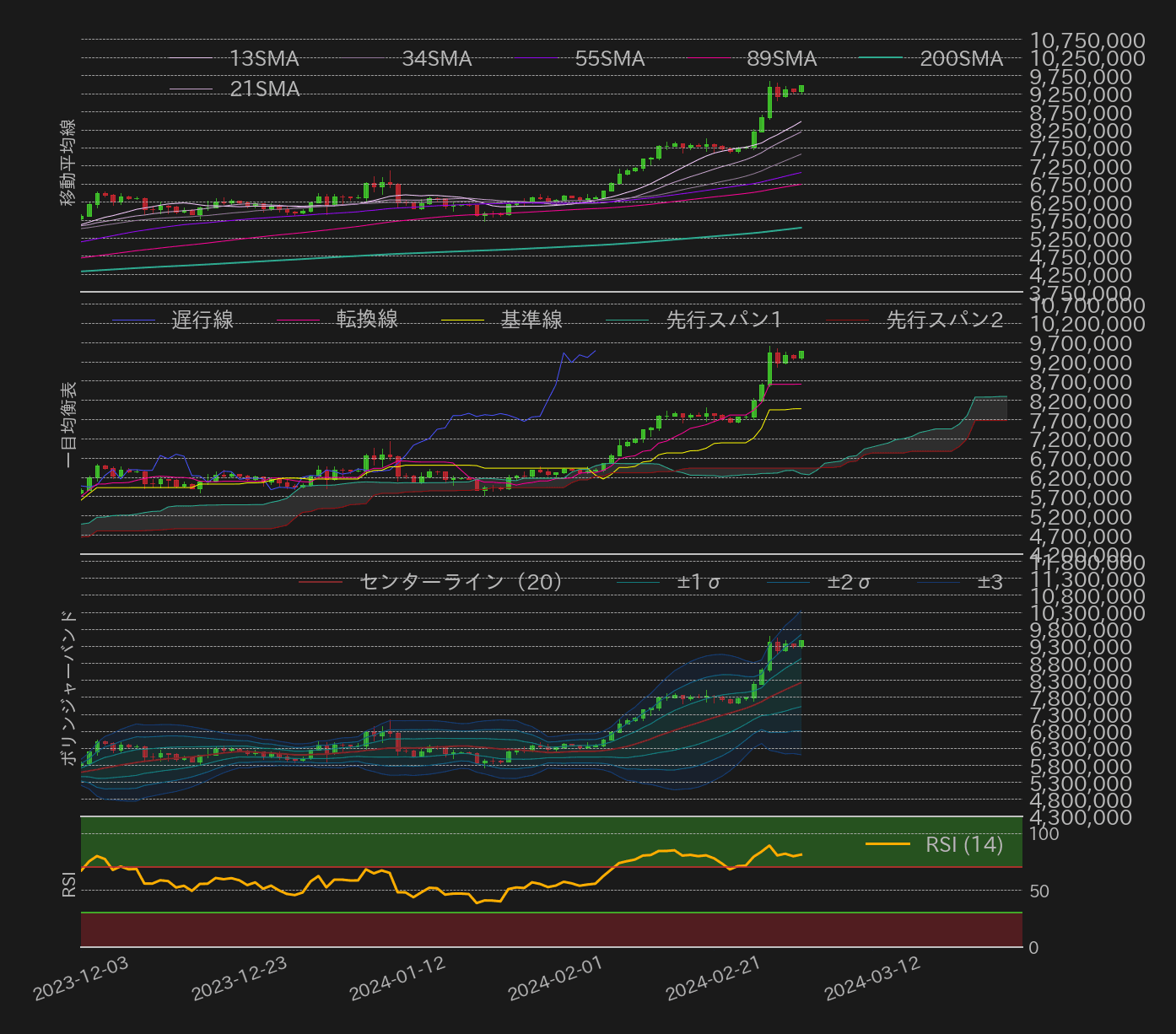The height and width of the screenshot is (1034, 1176).
Task: Click the ±1σ band legend label
Action: [699, 582]
